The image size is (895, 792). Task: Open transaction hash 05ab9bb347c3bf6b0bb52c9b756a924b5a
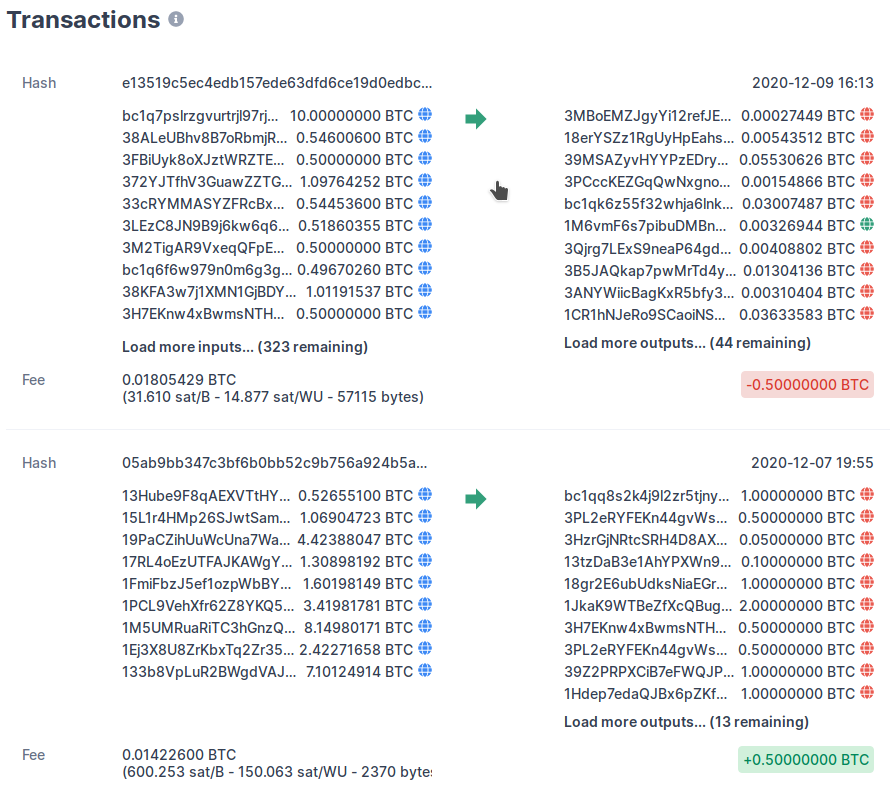(x=275, y=463)
